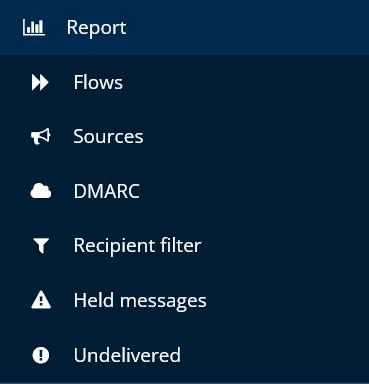Select the Flows text label
The height and width of the screenshot is (384, 369).
pos(98,82)
